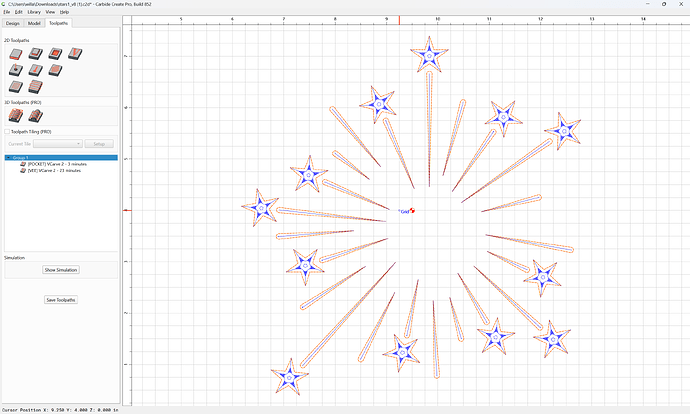Screen dimensions: 690x414
Task: Select the Toolpaths tab
Action: coord(58,23)
